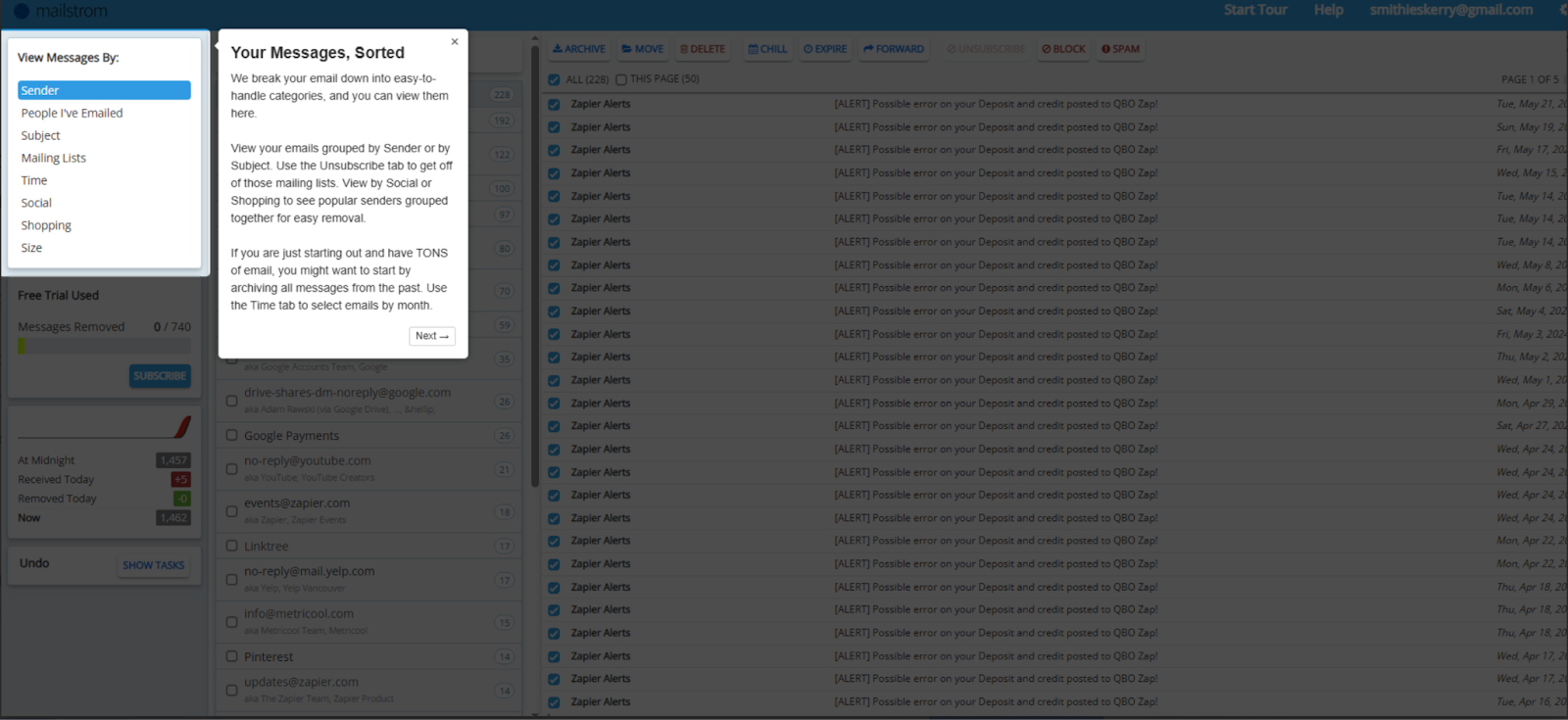Select Time view option

coord(34,180)
